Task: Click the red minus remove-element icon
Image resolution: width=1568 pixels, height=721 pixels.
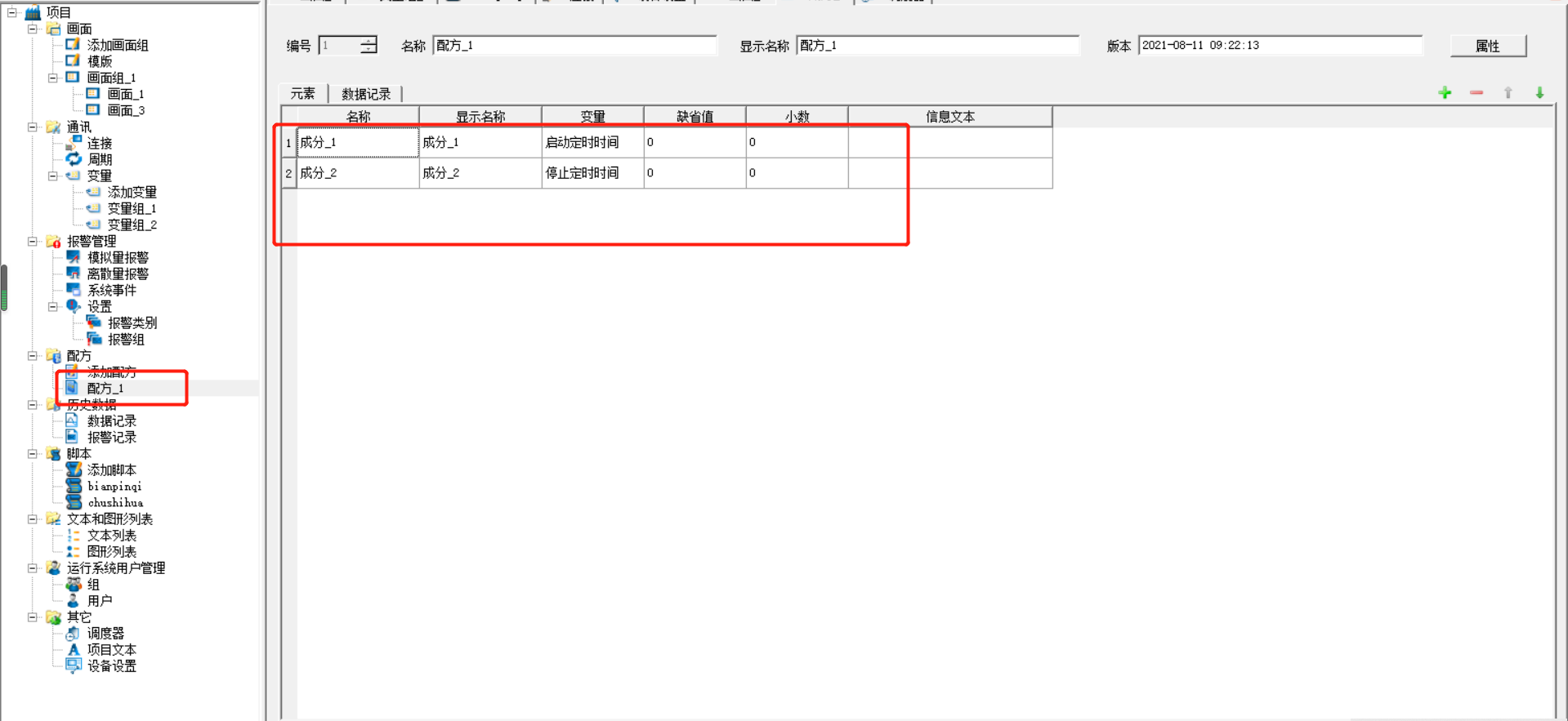Action: pyautogui.click(x=1476, y=93)
